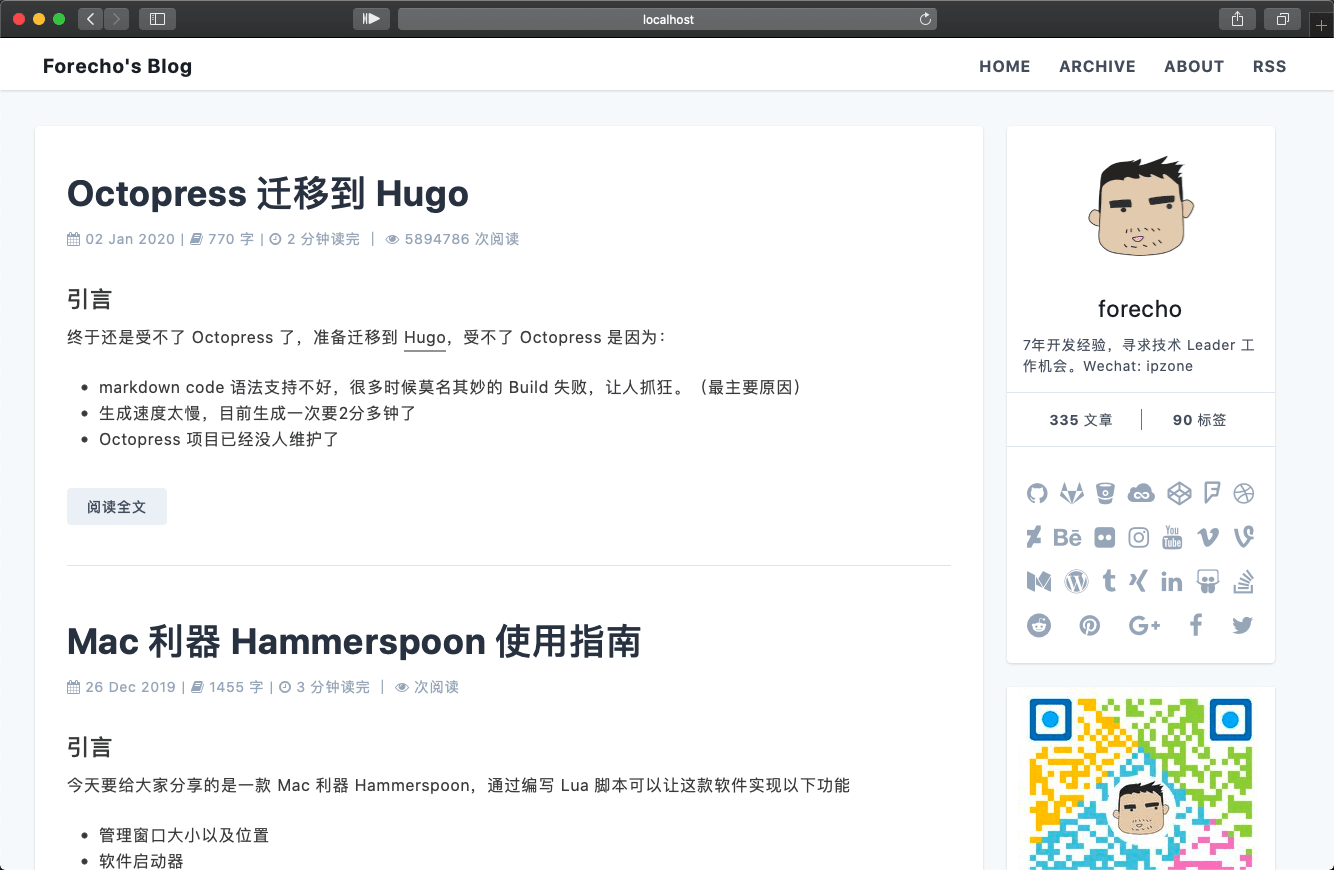Viewport: 1334px width, 870px height.
Task: Click the Foursquare icon
Action: point(1212,493)
